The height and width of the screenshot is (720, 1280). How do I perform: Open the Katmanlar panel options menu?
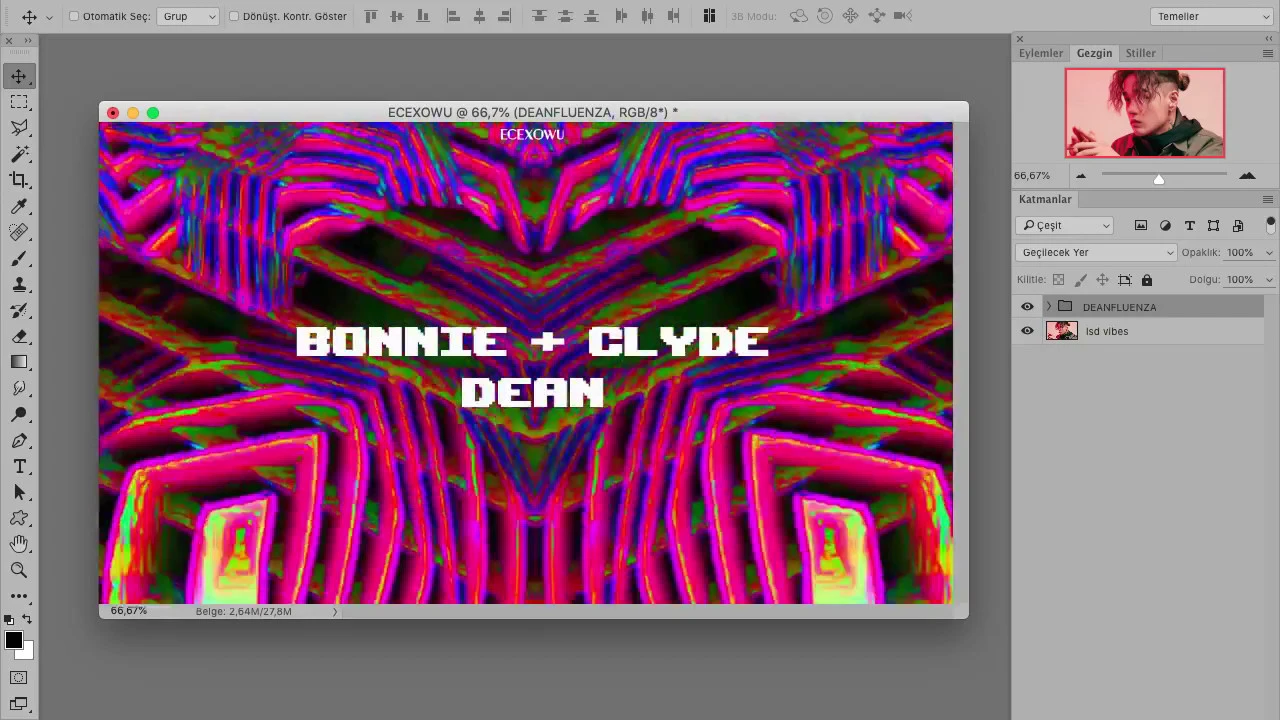pyautogui.click(x=1268, y=199)
